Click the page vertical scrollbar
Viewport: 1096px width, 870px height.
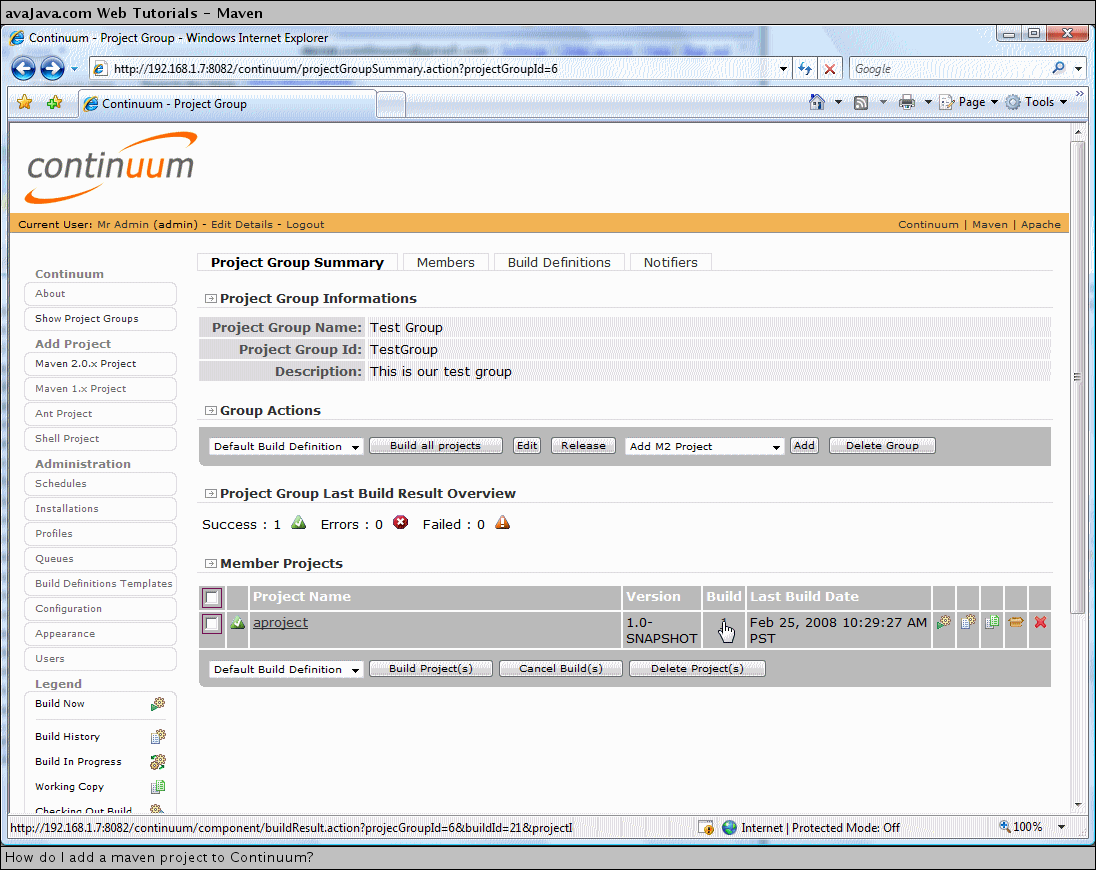click(x=1076, y=400)
